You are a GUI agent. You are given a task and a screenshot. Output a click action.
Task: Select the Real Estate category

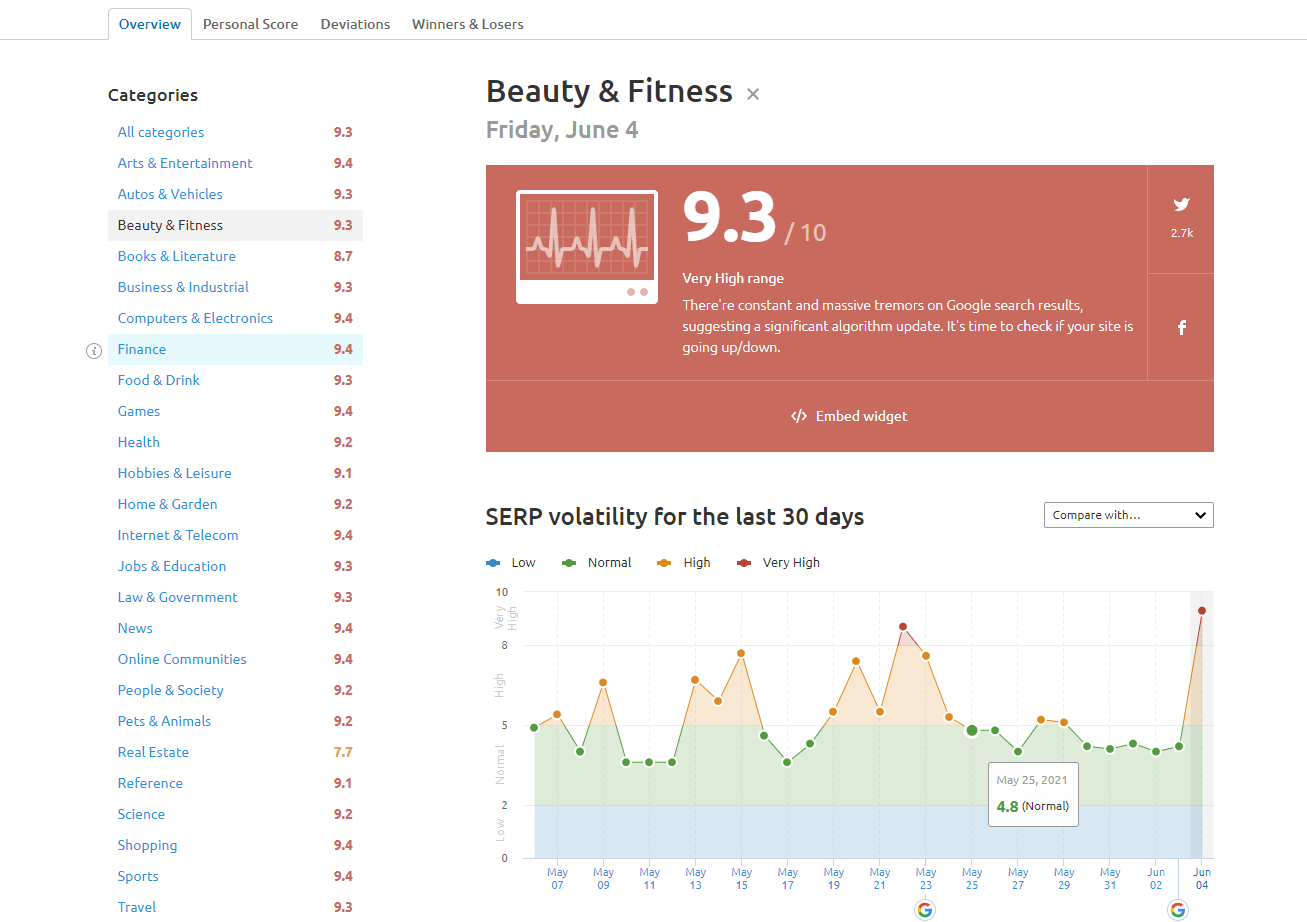[x=153, y=752]
